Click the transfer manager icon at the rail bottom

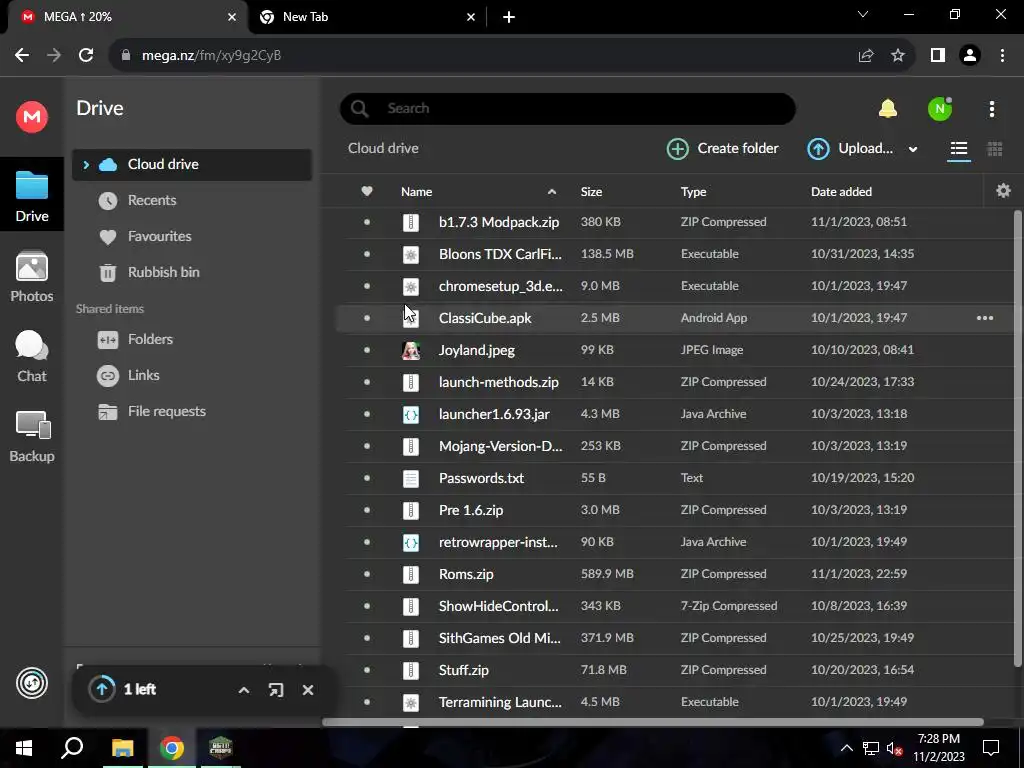[31, 683]
